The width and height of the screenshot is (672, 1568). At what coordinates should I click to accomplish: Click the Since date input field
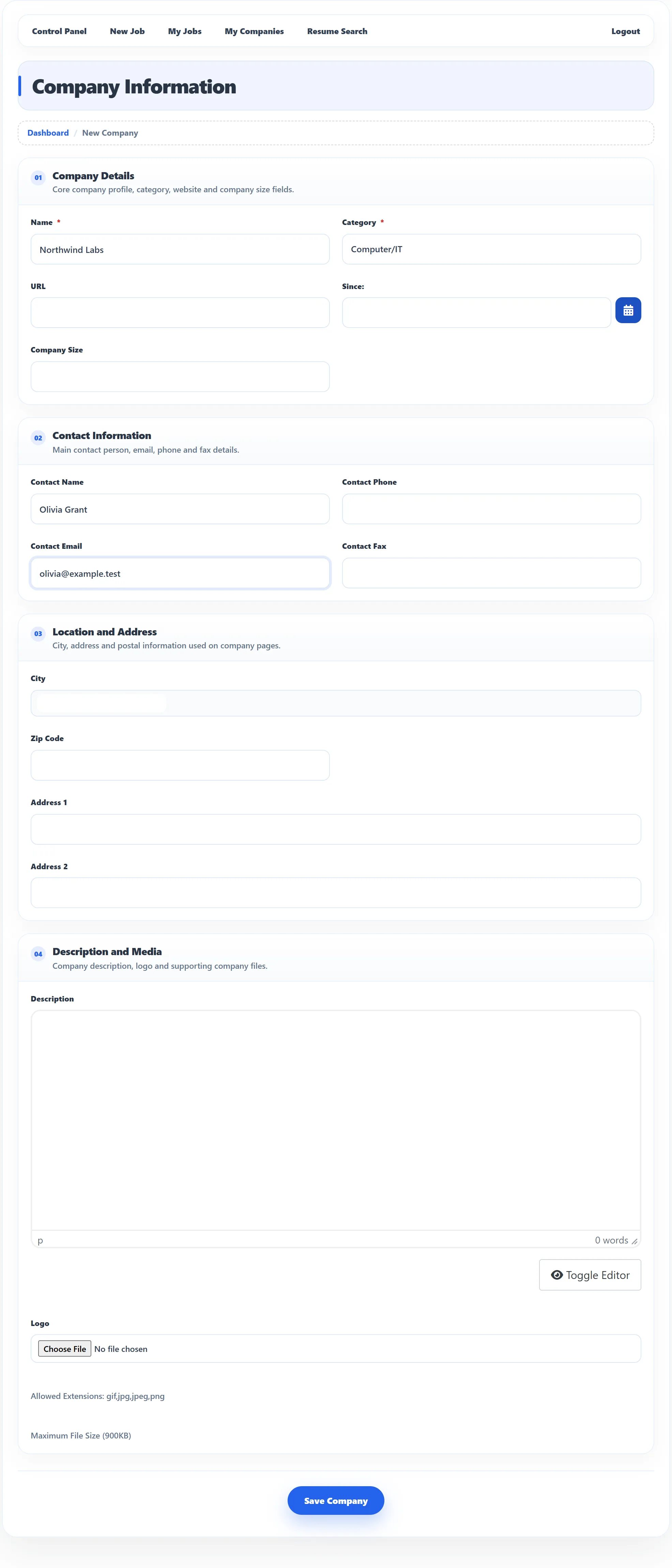[x=476, y=312]
